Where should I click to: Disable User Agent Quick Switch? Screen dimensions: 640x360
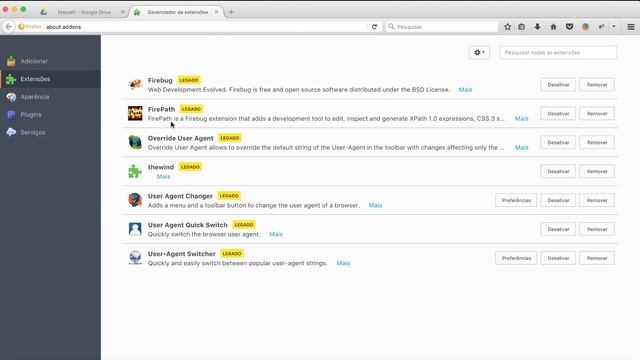tap(558, 229)
